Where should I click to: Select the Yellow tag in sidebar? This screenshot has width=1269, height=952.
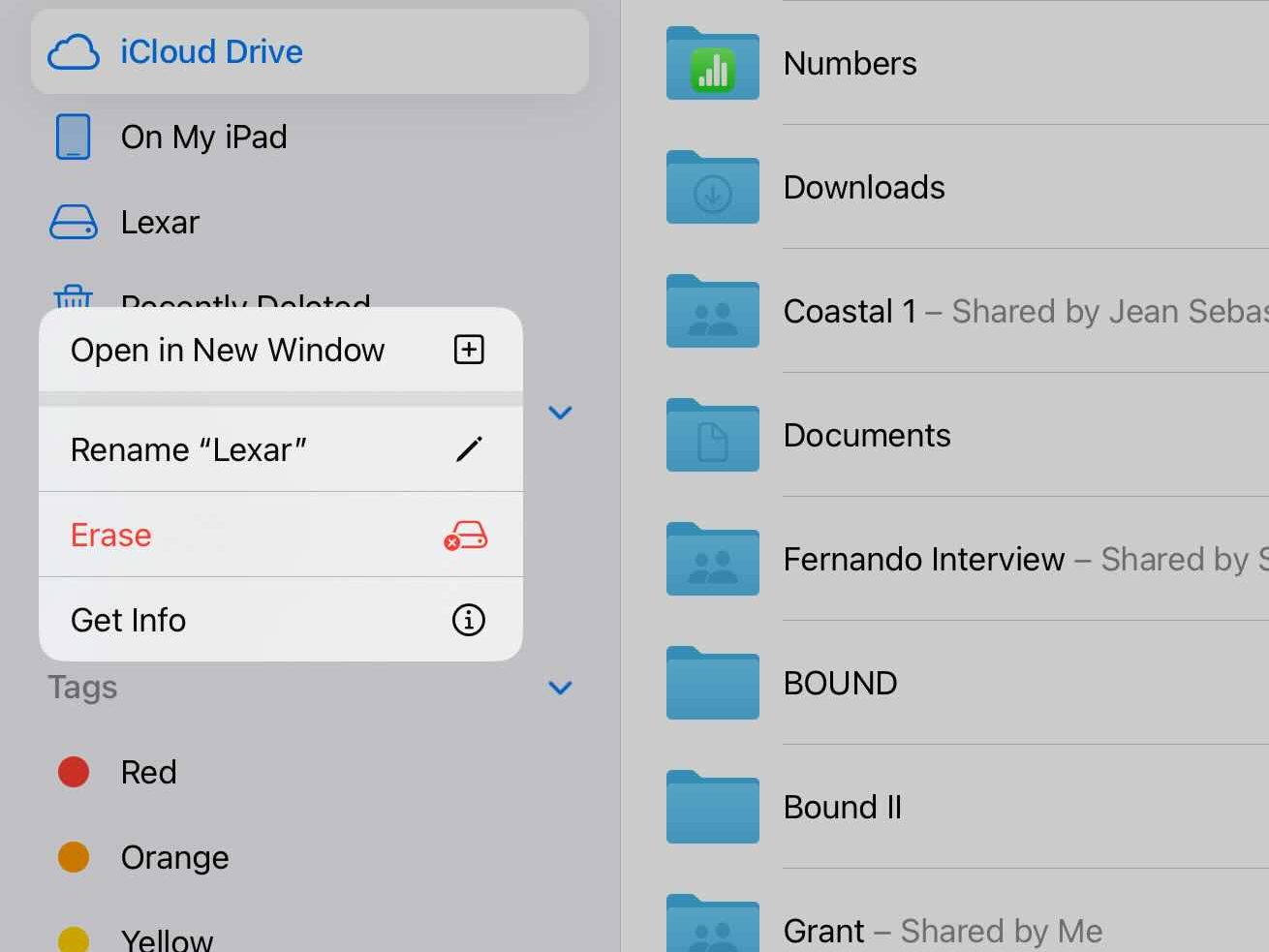[167, 939]
